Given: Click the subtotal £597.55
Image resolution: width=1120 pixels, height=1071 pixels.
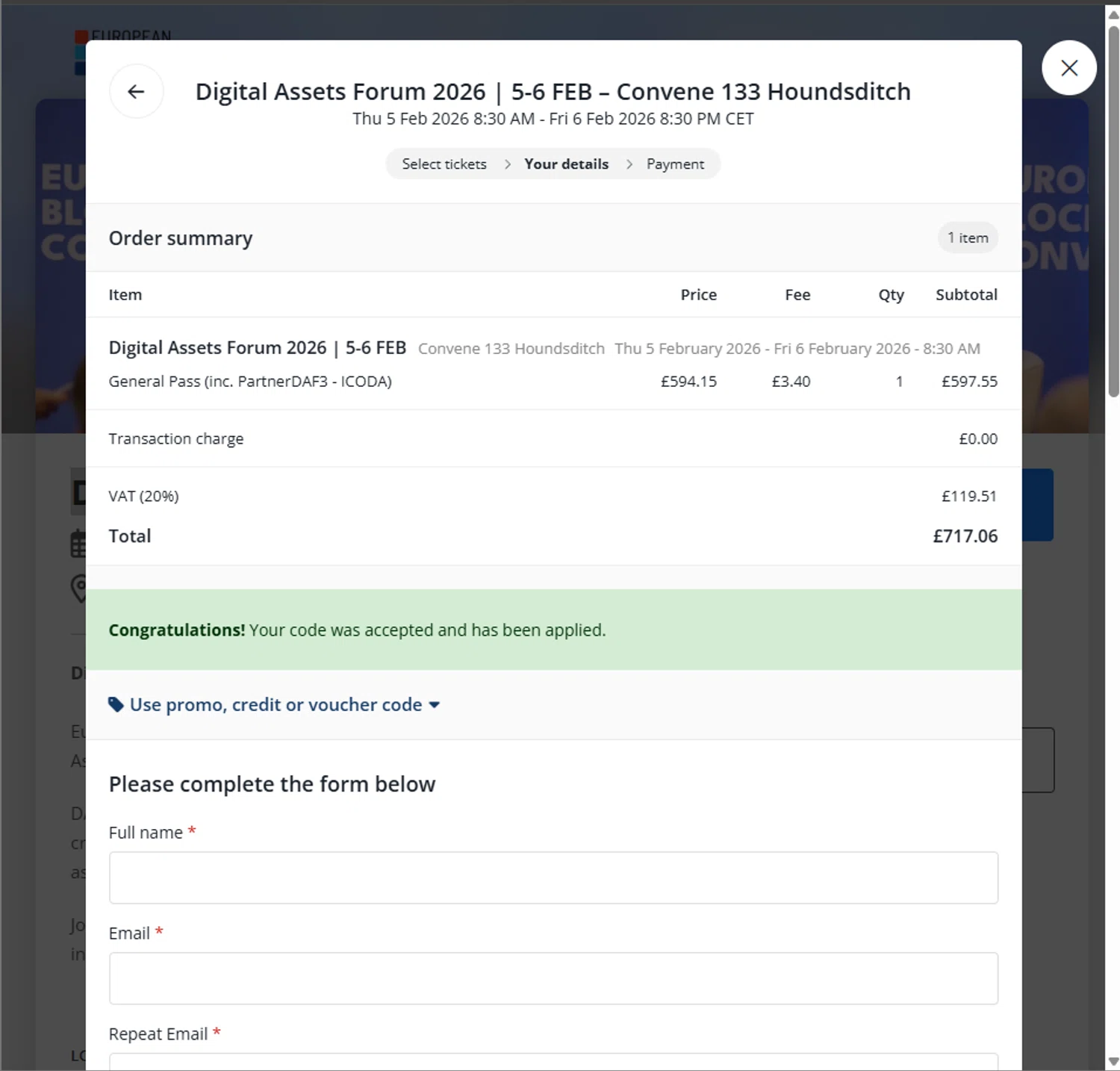Looking at the screenshot, I should tap(969, 381).
